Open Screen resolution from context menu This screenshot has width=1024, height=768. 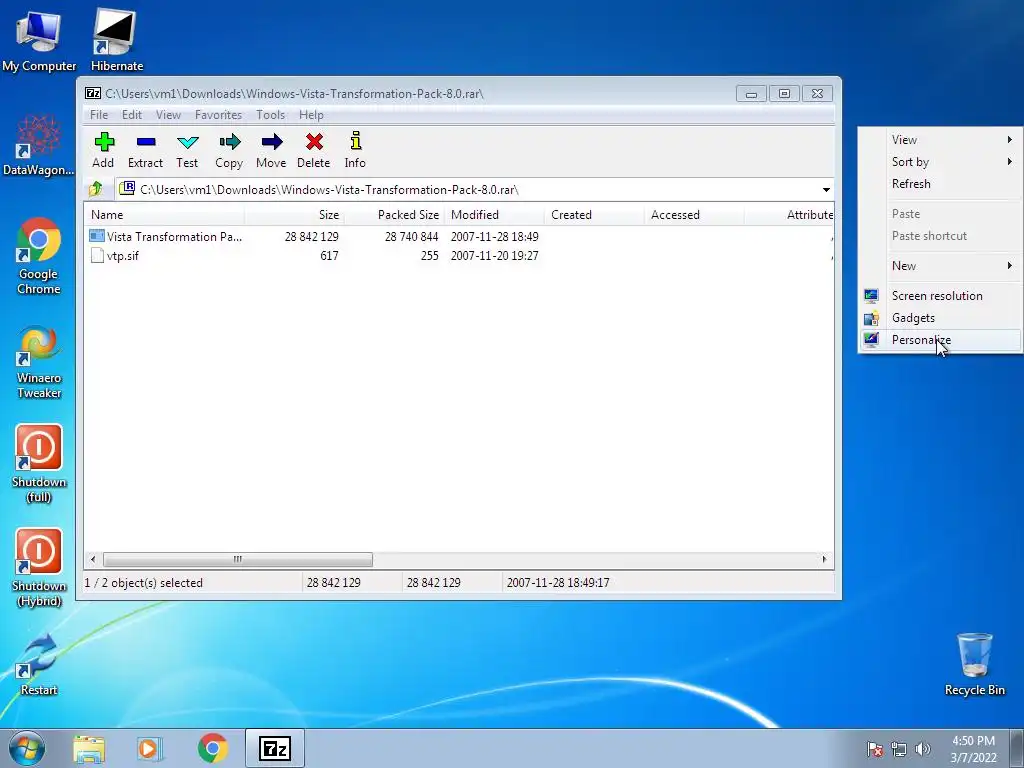[x=940, y=296]
